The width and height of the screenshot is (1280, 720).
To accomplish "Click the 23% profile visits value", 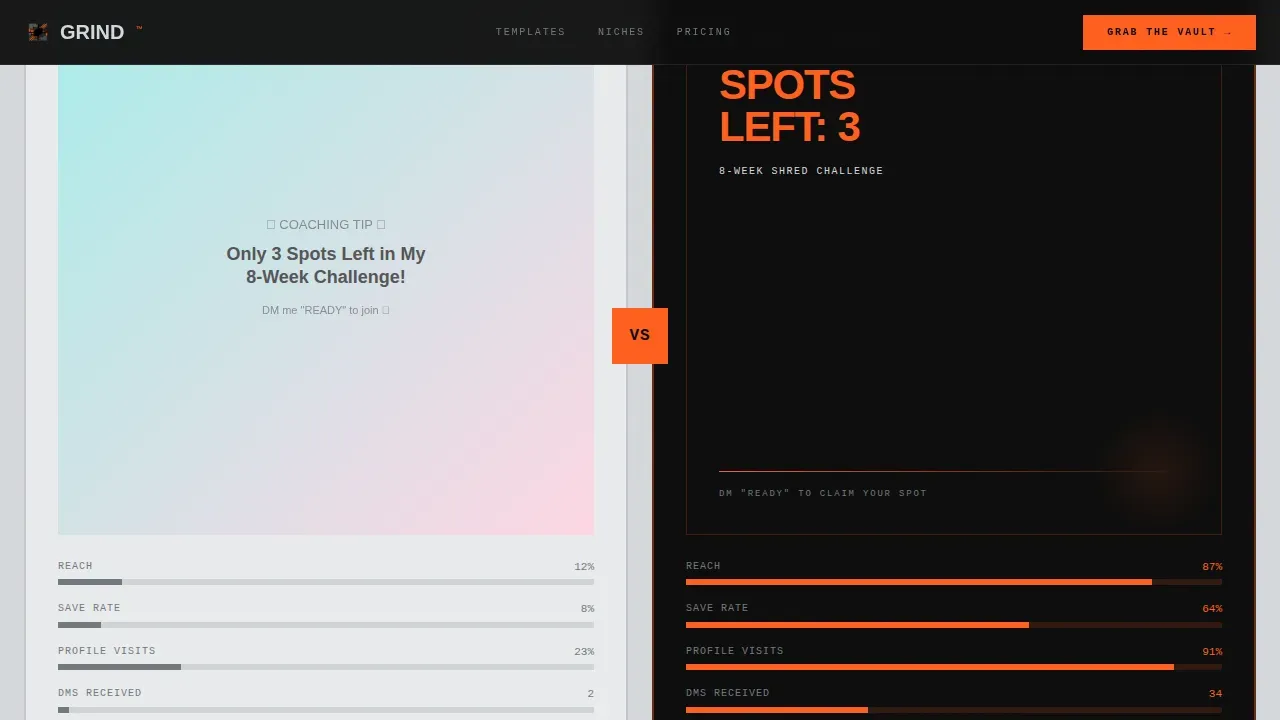I will pos(584,652).
